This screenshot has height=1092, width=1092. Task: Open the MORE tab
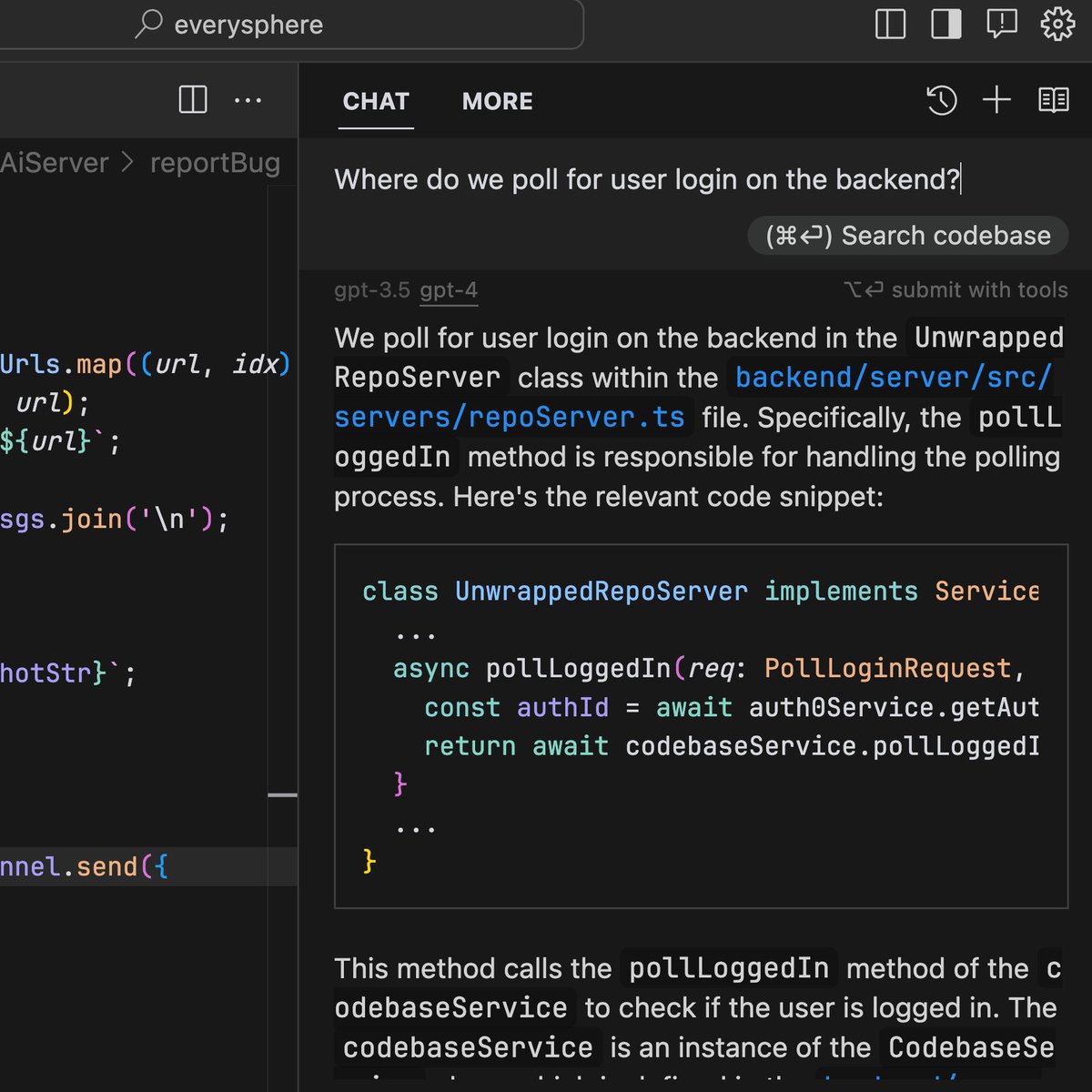[497, 101]
